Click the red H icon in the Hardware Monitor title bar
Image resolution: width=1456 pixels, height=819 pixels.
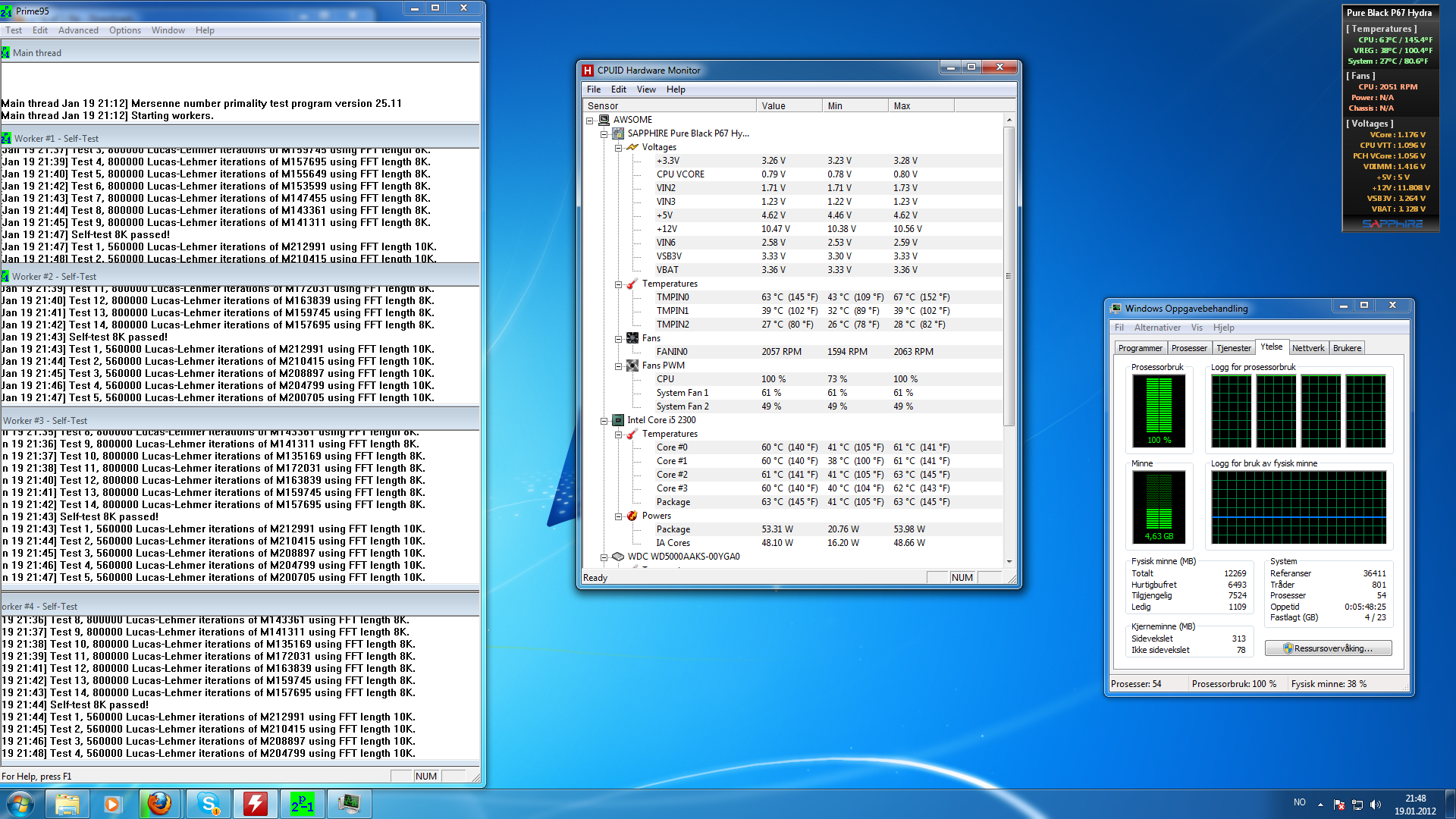click(588, 71)
